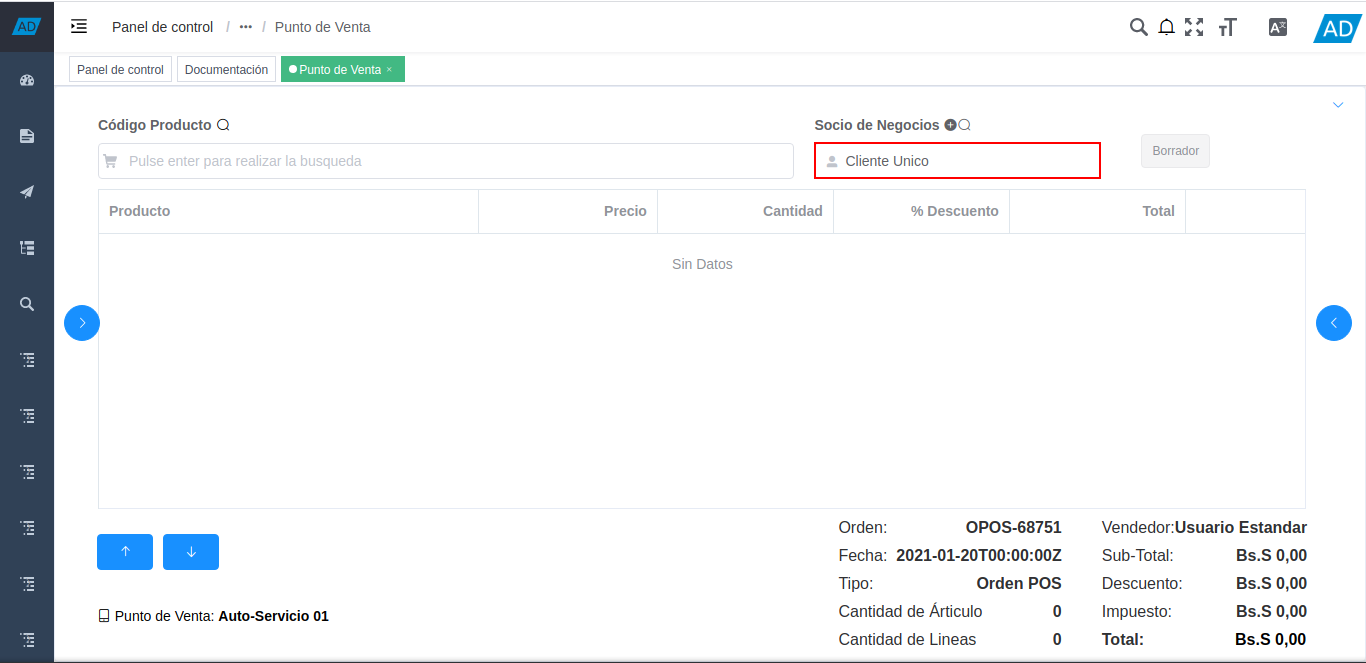Select the document icon in the sidebar
The height and width of the screenshot is (663, 1366).
coord(26,135)
